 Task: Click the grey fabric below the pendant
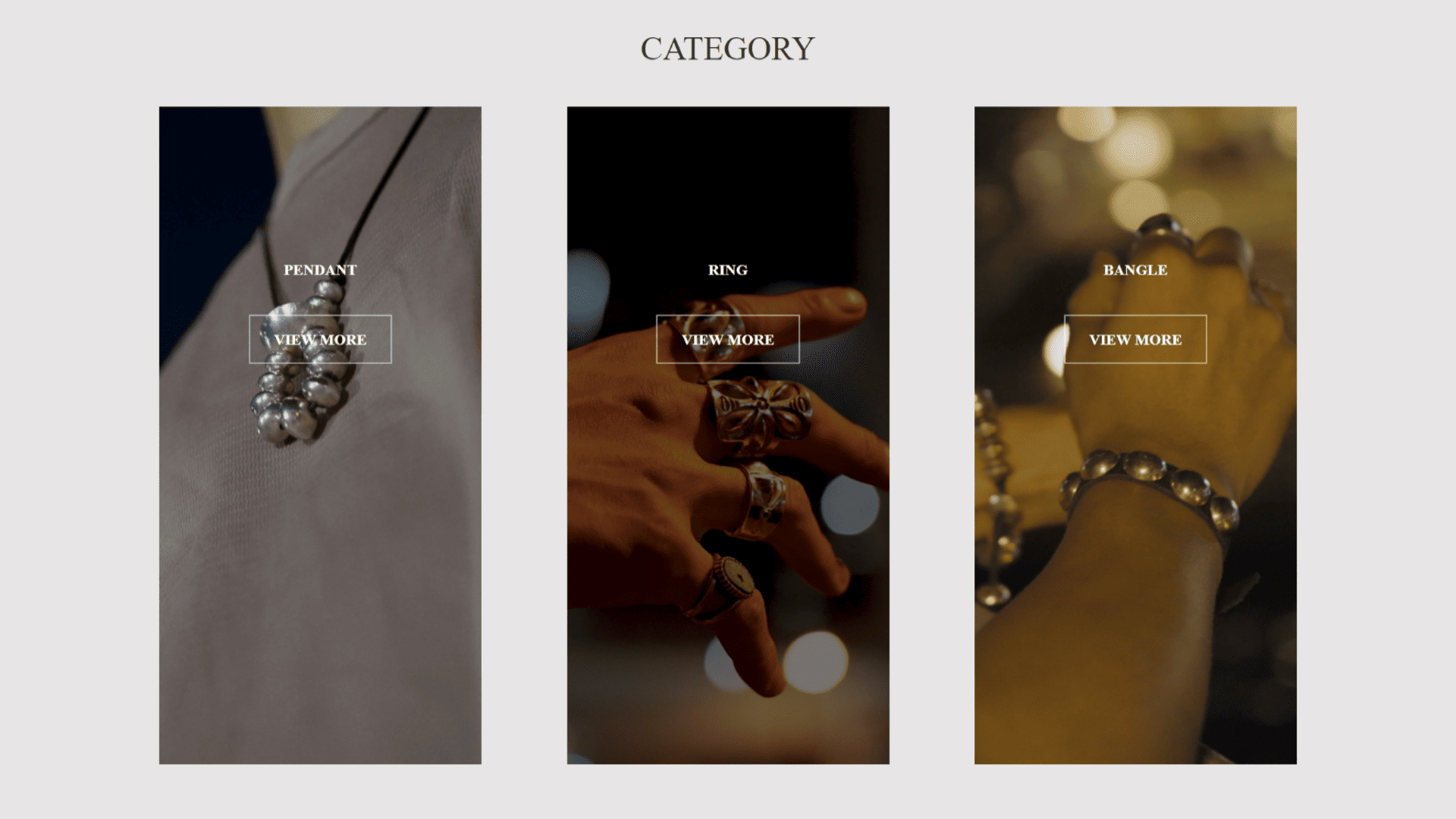pos(320,607)
